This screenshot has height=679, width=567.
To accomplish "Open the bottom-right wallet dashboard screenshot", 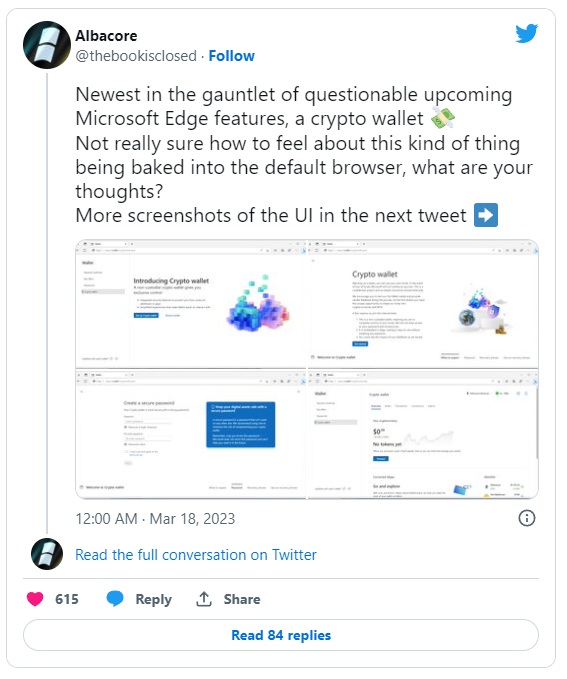I will (423, 434).
